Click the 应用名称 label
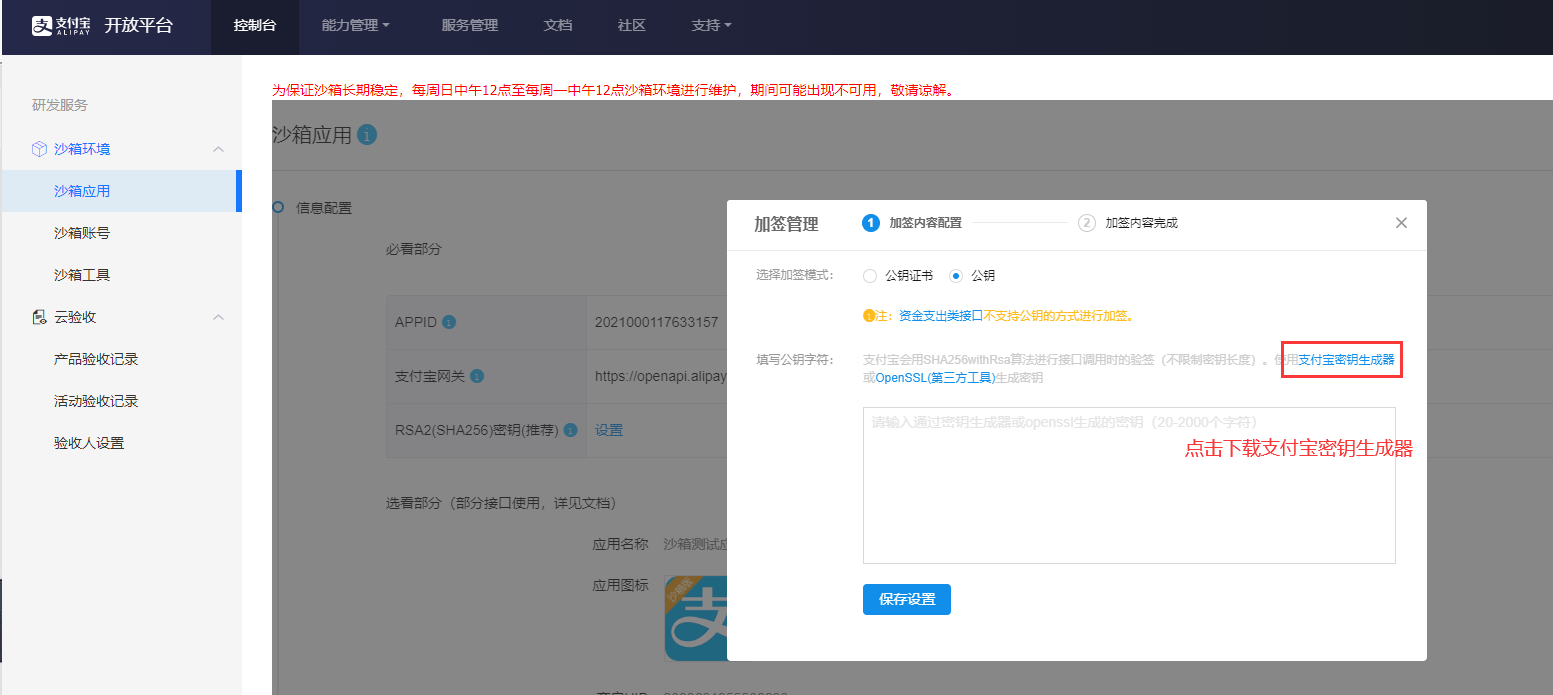This screenshot has height=695, width=1553. tap(621, 545)
